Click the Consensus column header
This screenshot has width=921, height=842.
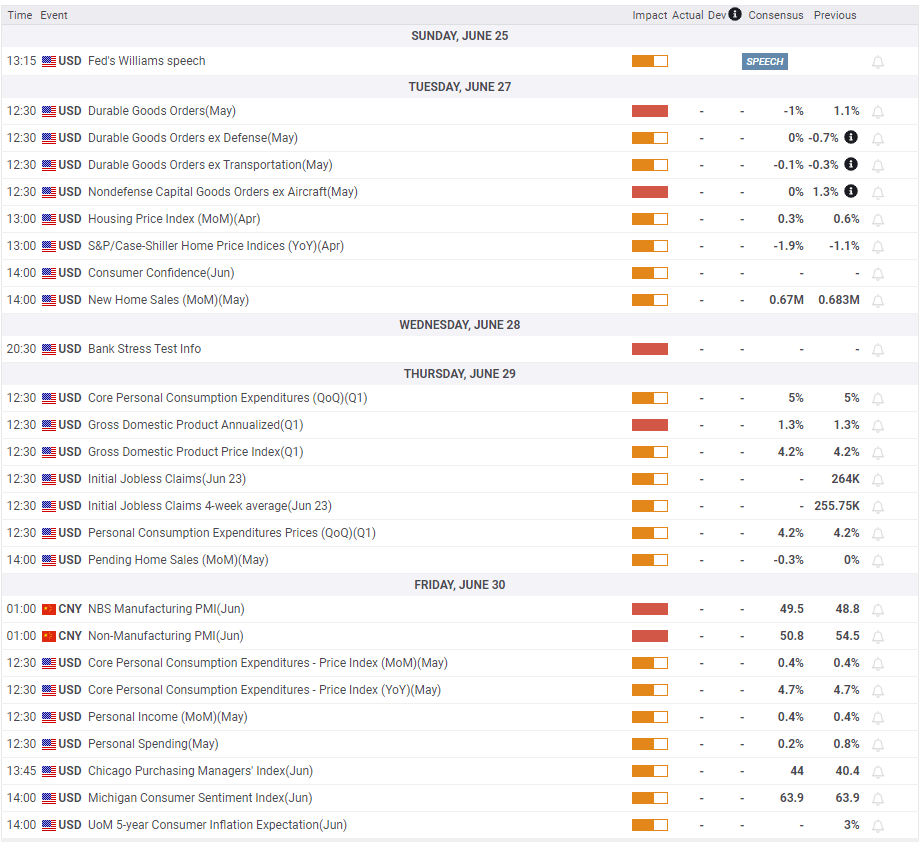coord(775,15)
